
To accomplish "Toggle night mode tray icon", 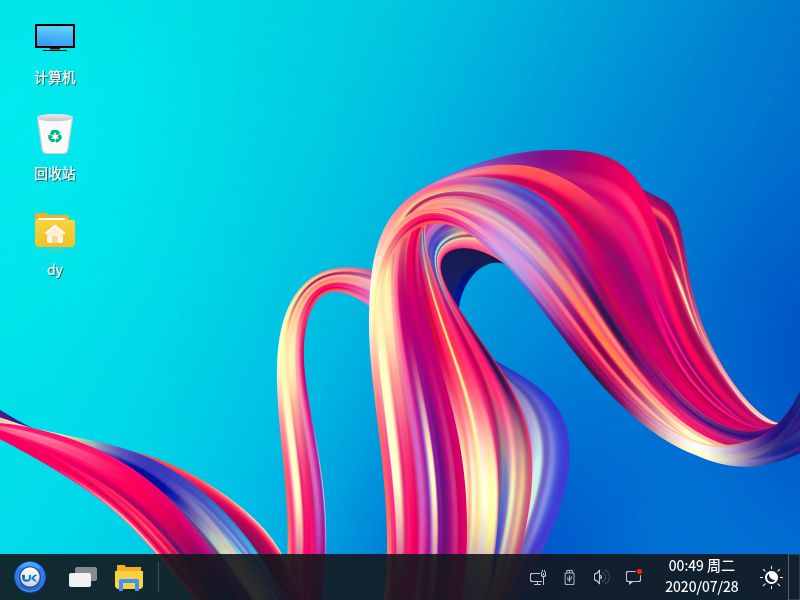I will [x=771, y=577].
